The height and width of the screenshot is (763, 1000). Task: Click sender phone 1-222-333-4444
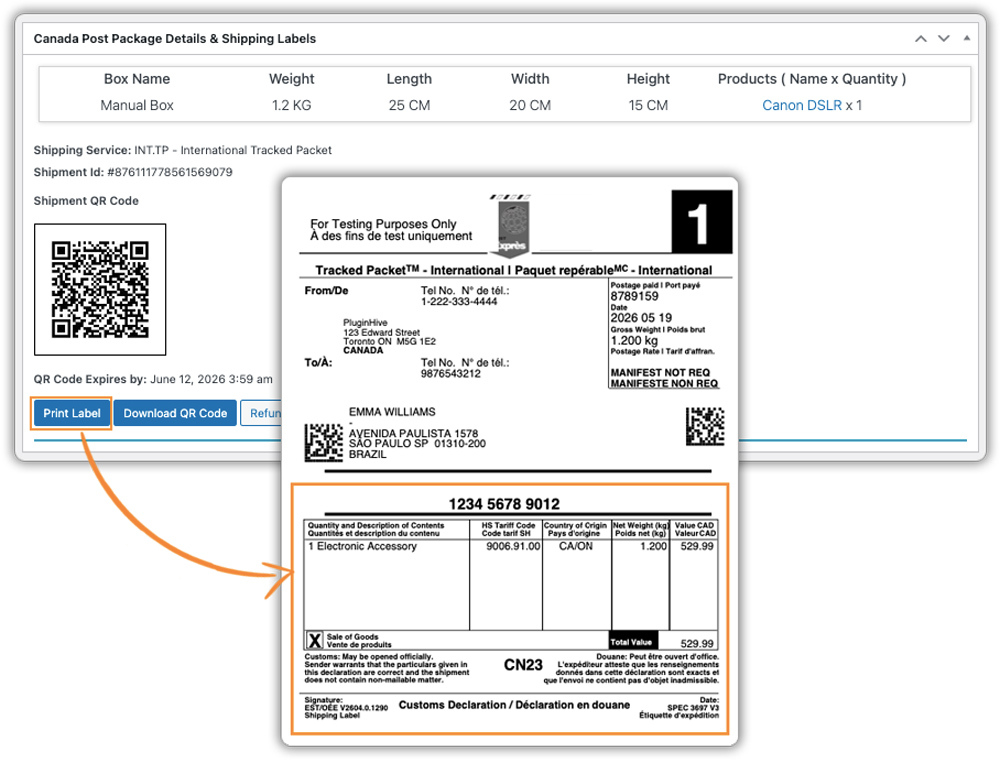(459, 302)
